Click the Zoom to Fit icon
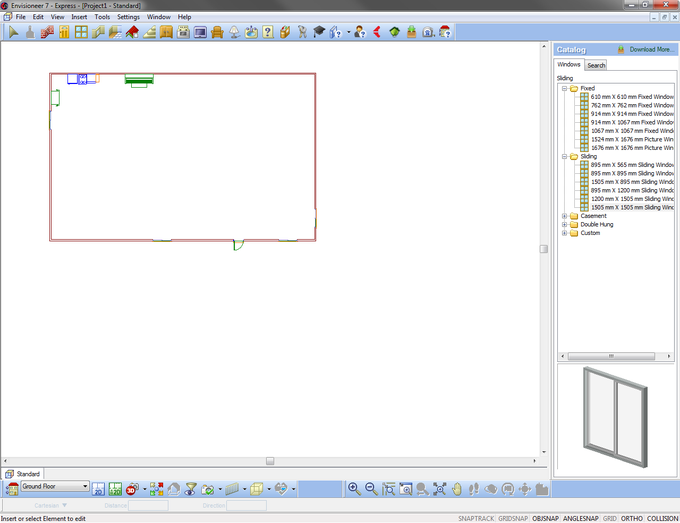680x523 pixels. click(439, 489)
